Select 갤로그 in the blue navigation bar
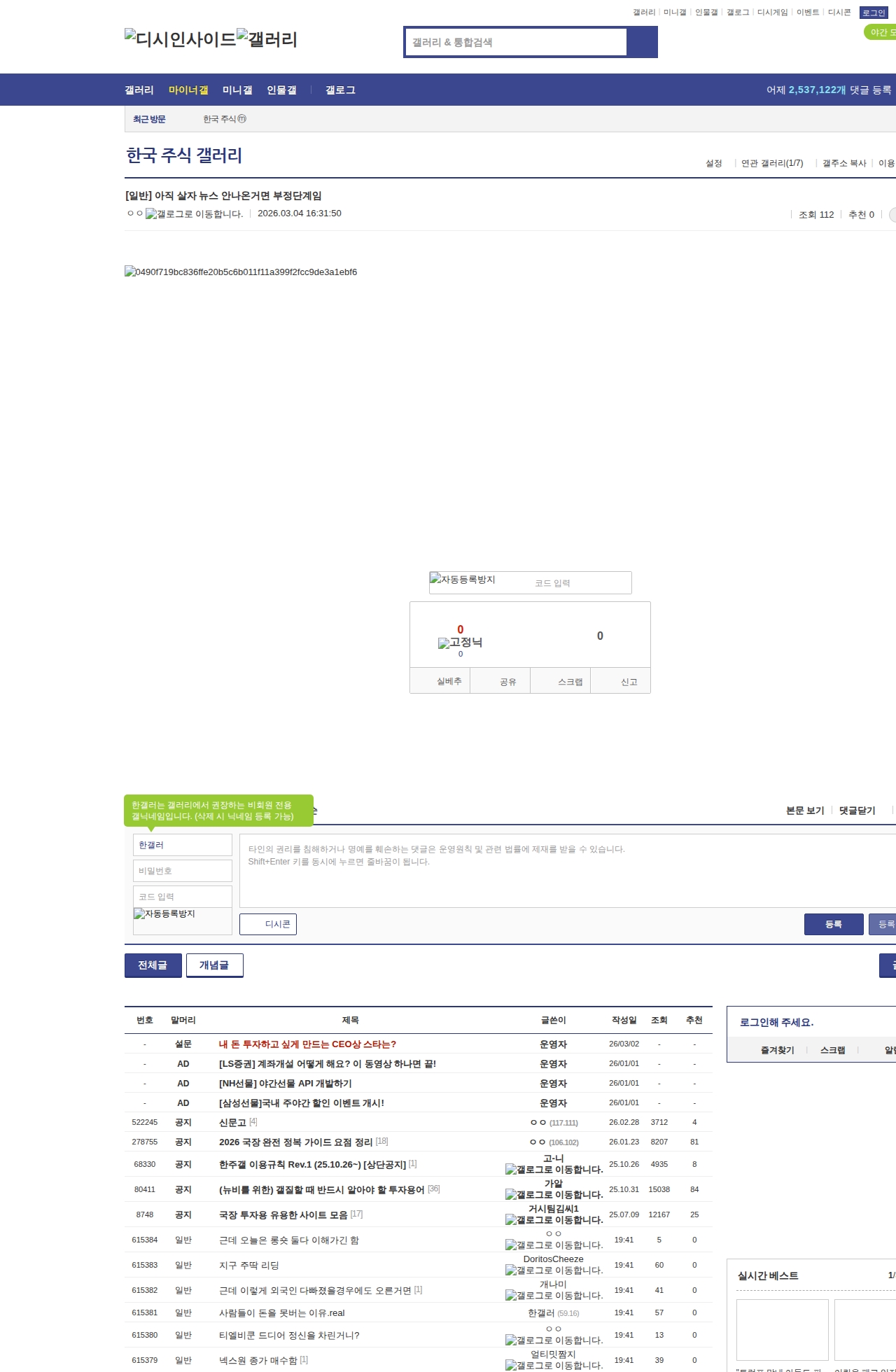896x1372 pixels. click(x=340, y=90)
